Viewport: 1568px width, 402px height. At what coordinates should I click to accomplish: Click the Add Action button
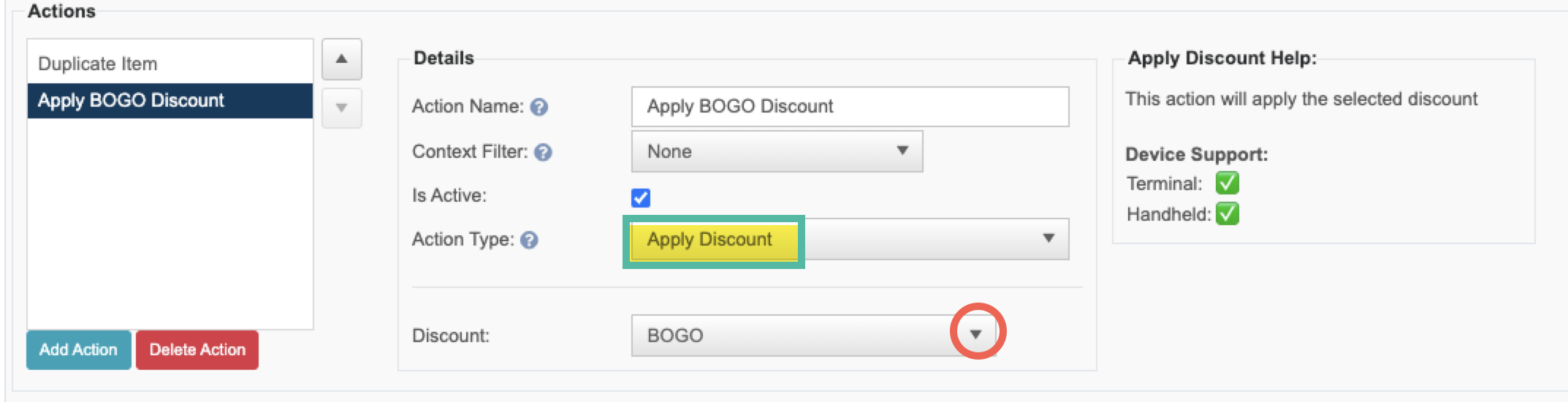(79, 349)
